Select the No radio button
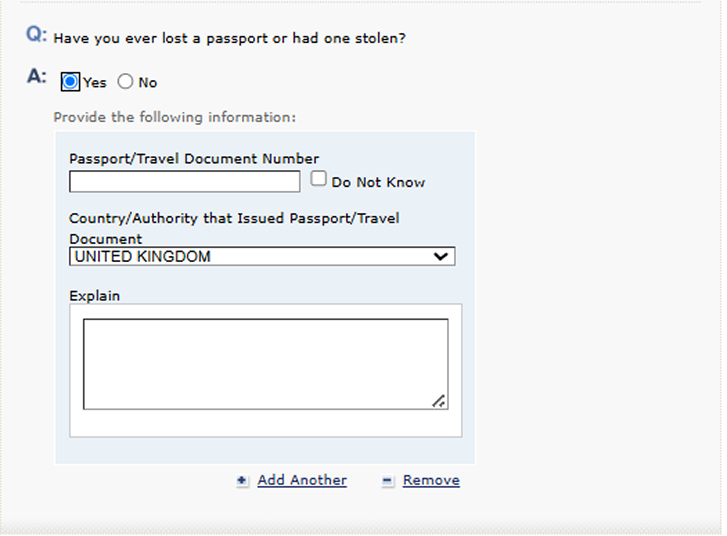The height and width of the screenshot is (536, 727). tap(125, 82)
